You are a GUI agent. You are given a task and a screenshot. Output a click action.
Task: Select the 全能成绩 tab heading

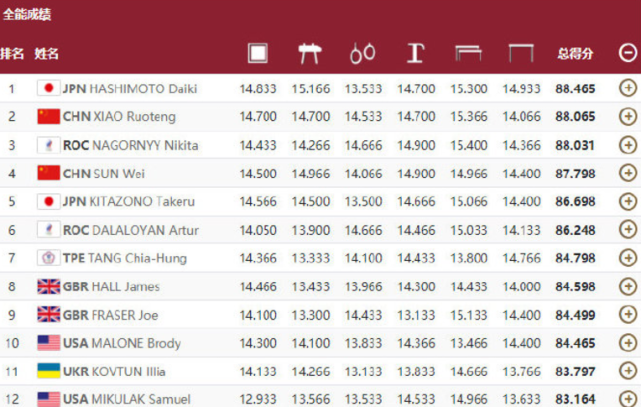click(x=27, y=15)
